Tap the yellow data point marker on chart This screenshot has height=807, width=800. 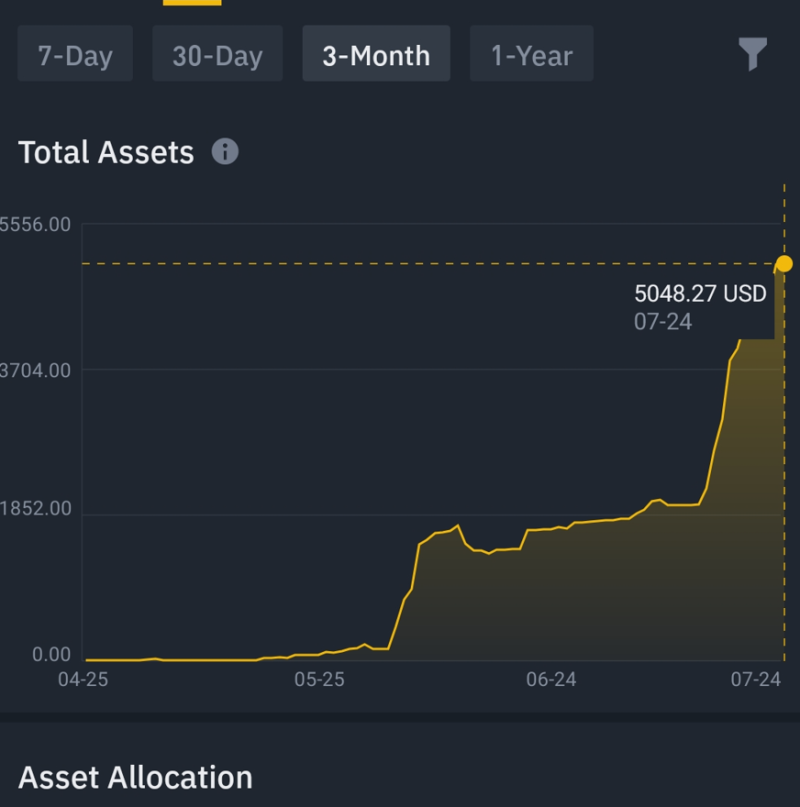(x=784, y=264)
